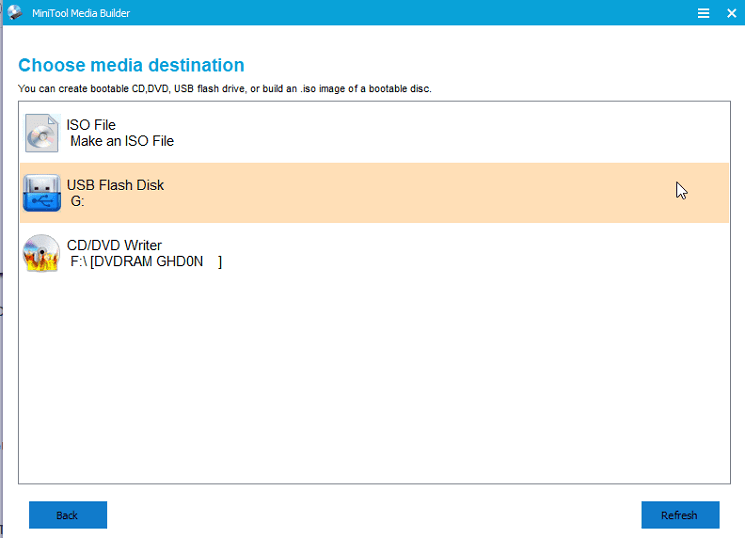Open the hamburger menu in title bar
745x538 pixels.
coord(703,13)
